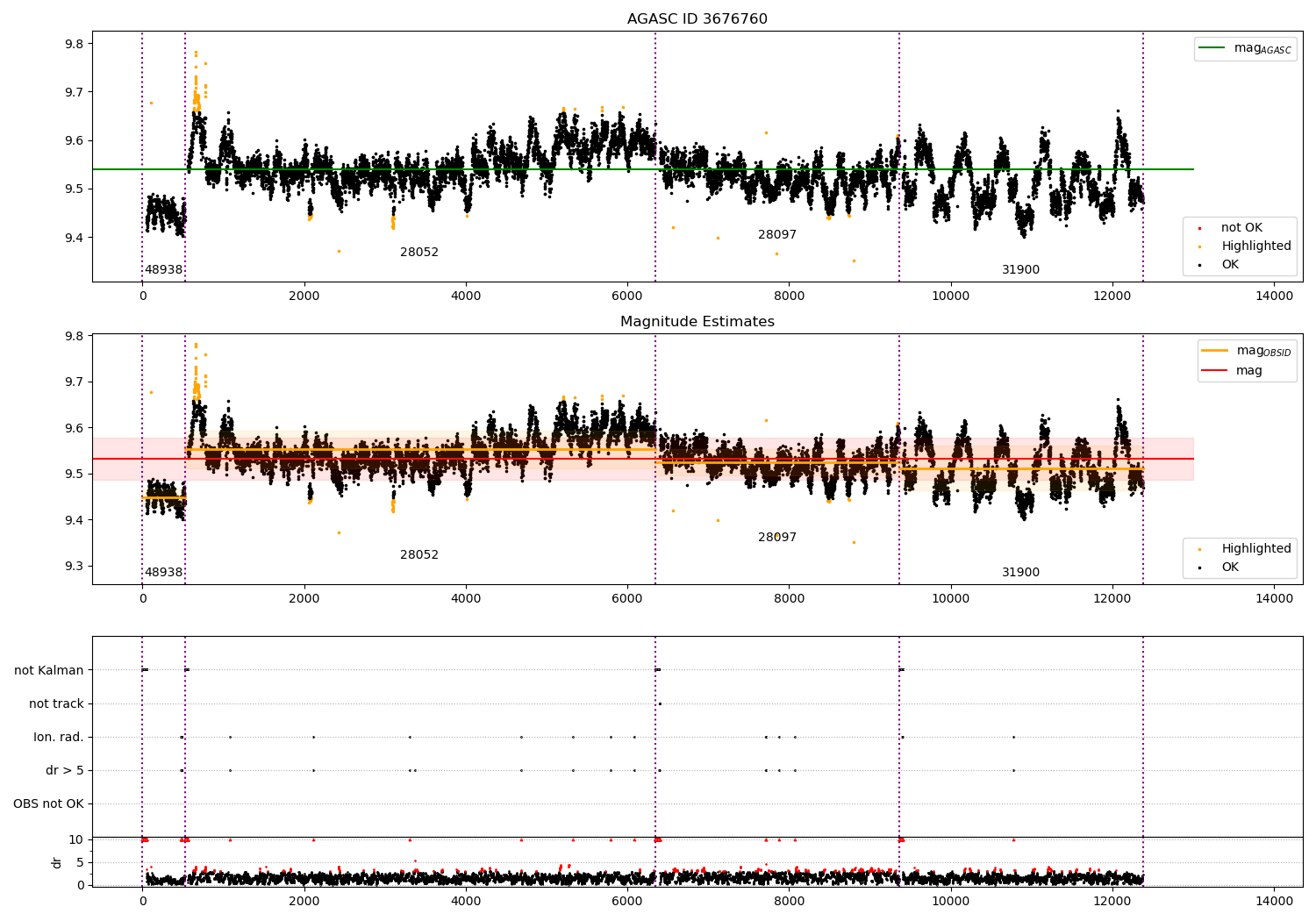Viewport: 1316px width, 921px height.
Task: Click the '10' tick on the dr axis
Action: (x=76, y=839)
